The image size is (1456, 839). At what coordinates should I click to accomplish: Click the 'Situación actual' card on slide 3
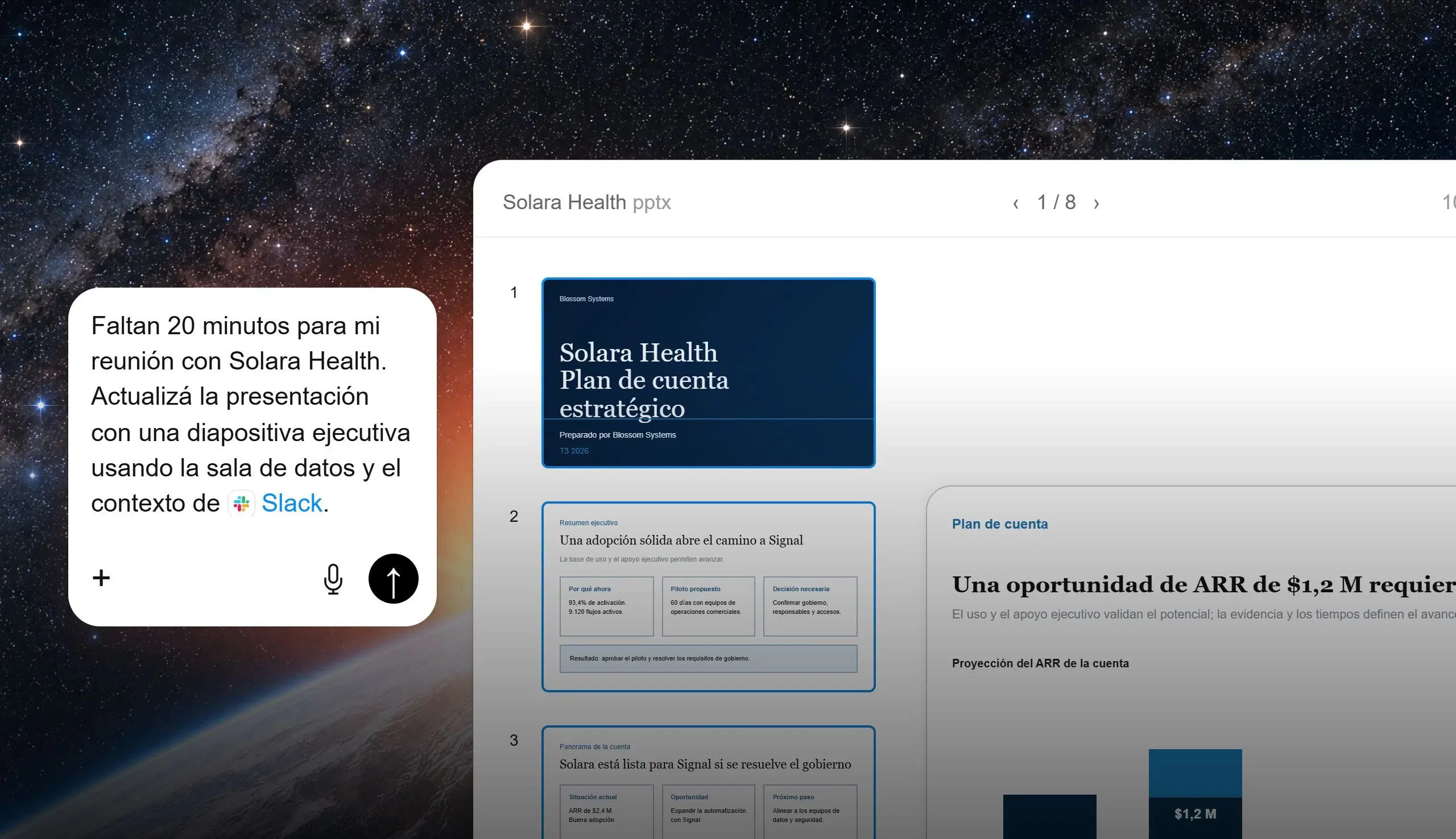click(x=606, y=811)
